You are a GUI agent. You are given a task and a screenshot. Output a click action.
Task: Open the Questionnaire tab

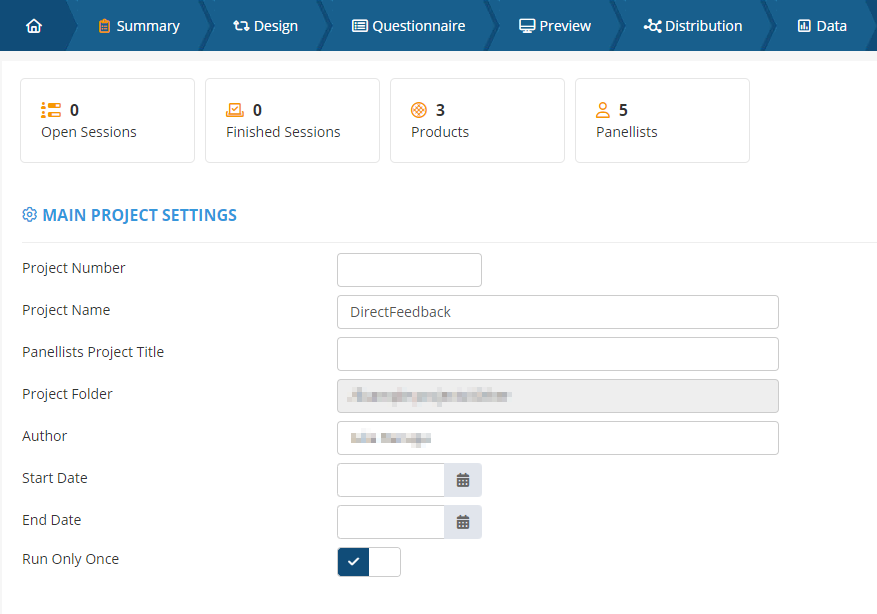[408, 26]
